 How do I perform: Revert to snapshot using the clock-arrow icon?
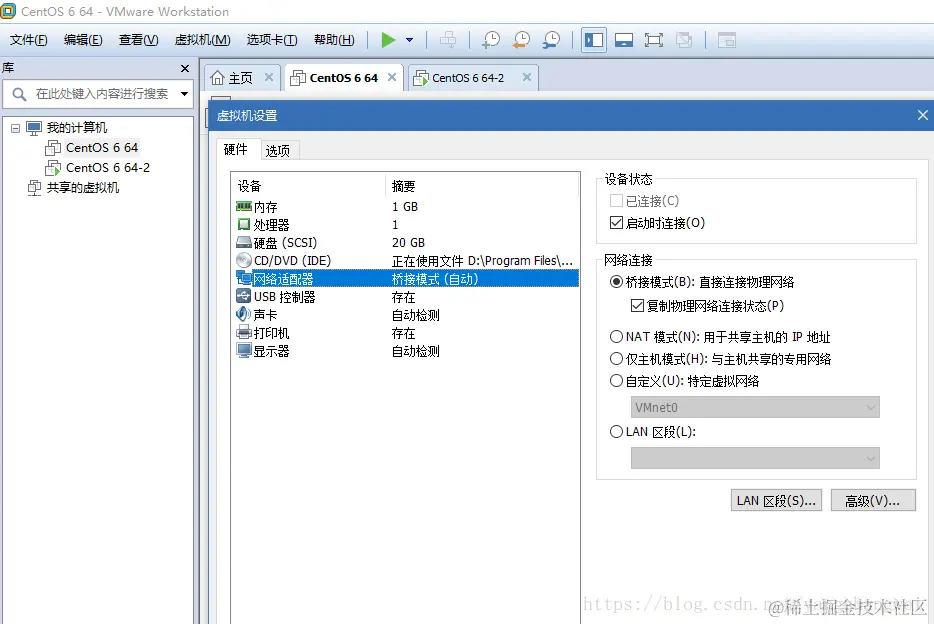click(521, 40)
